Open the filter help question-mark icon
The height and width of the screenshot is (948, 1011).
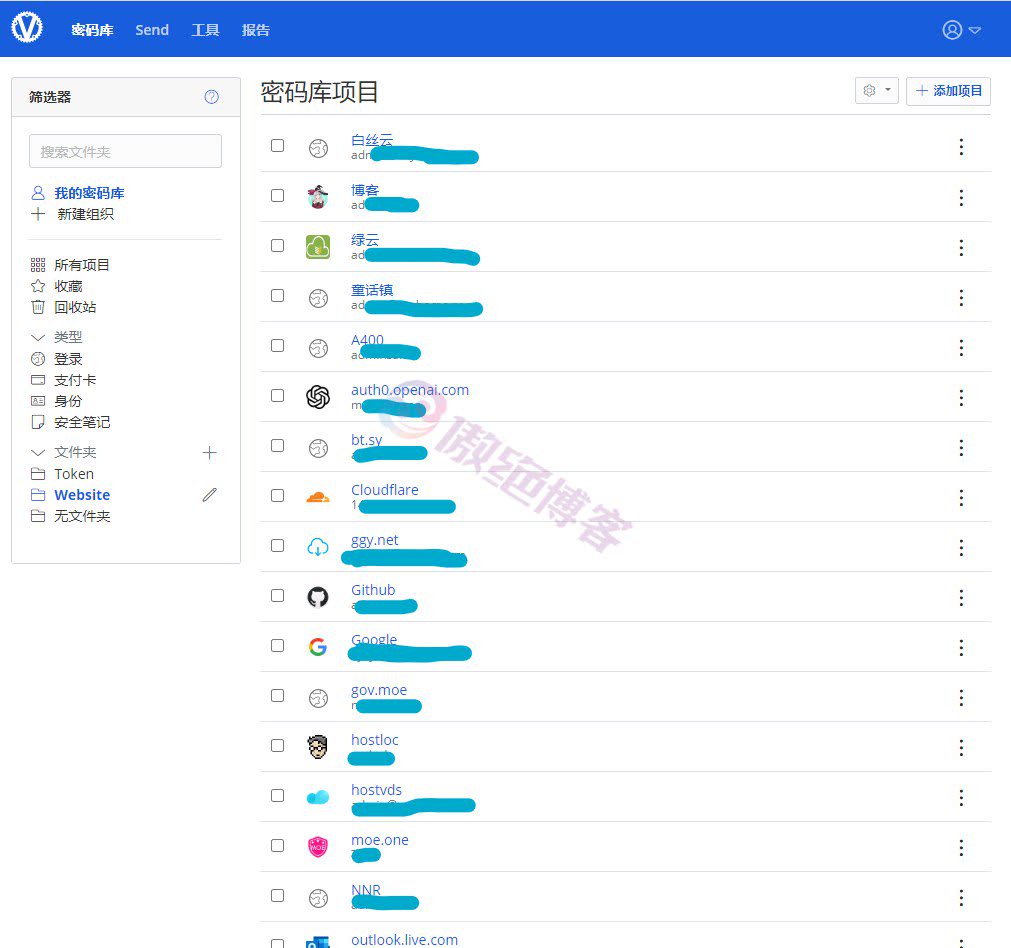pos(211,97)
